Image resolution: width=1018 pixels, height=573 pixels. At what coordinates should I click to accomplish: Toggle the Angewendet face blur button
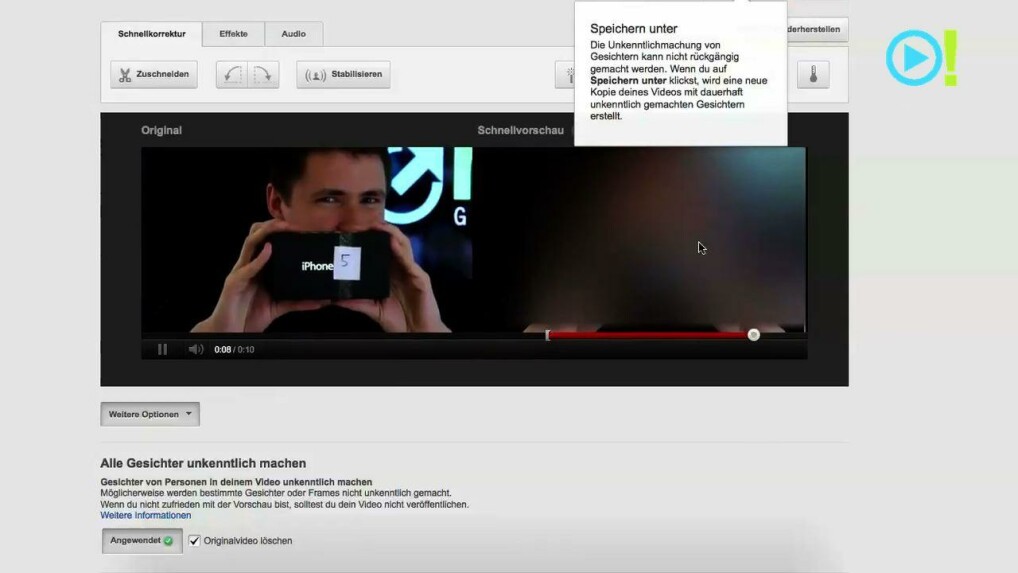[x=142, y=541]
